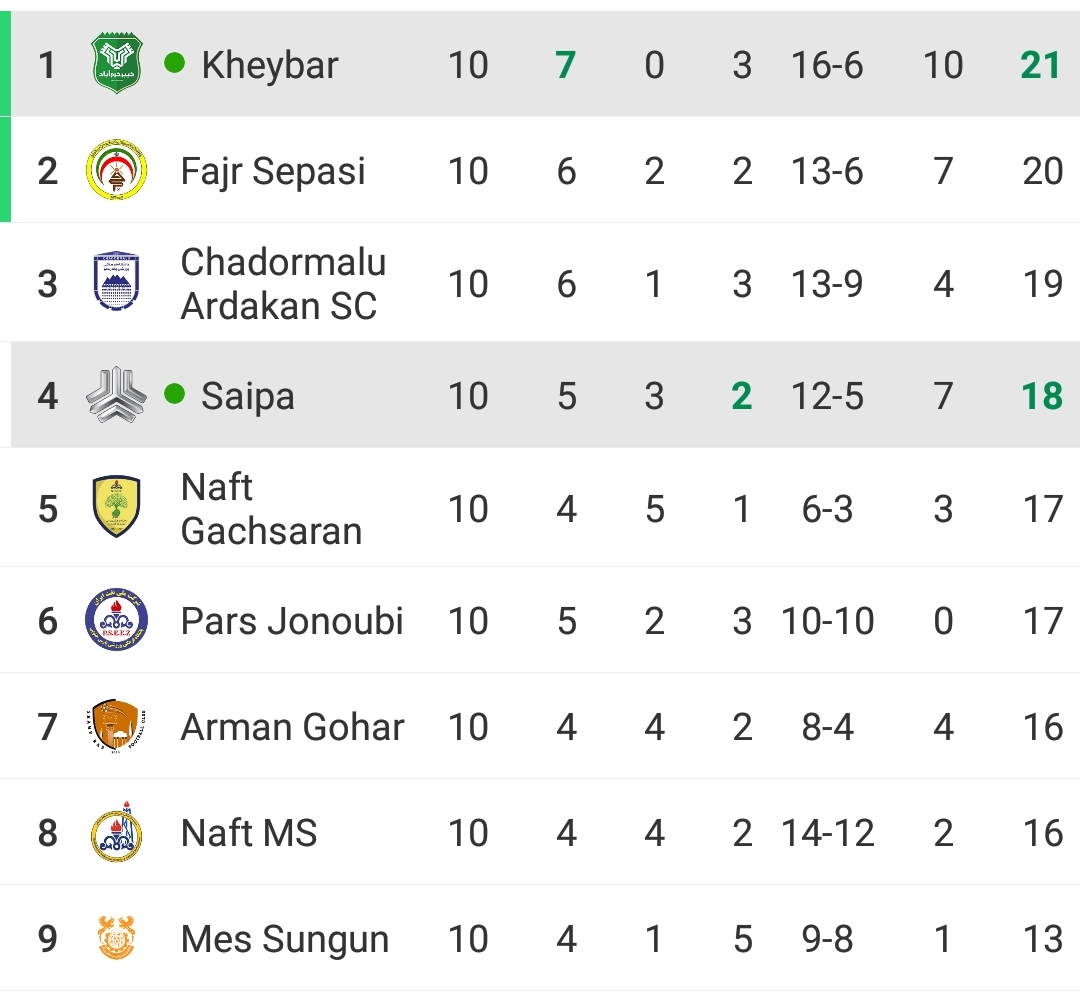Tap Kheybar's highlighted 21 points total
This screenshot has height=994, width=1080.
(1040, 65)
